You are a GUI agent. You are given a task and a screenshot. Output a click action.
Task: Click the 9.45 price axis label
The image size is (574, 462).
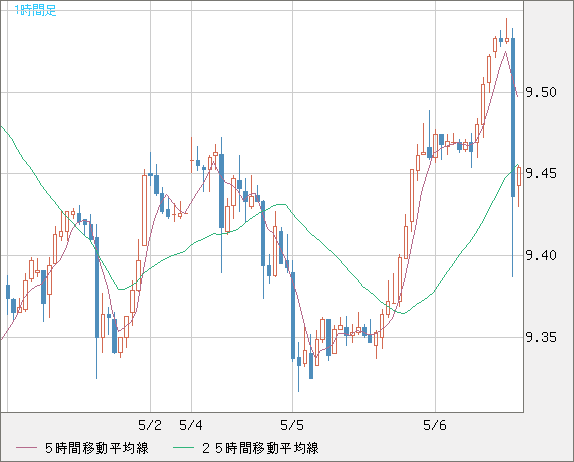tap(541, 173)
